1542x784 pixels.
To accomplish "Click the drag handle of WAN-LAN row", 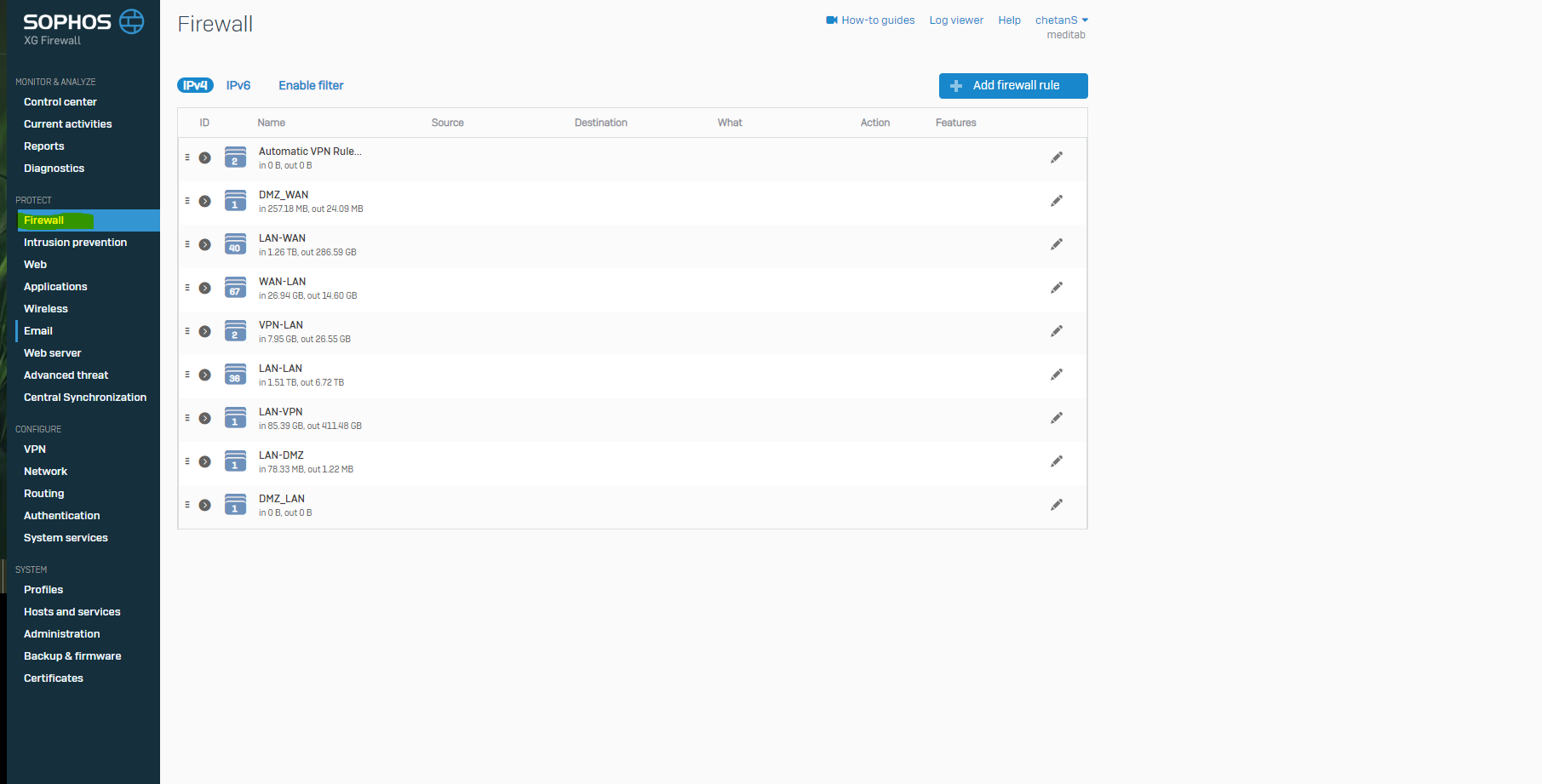I will coord(187,288).
